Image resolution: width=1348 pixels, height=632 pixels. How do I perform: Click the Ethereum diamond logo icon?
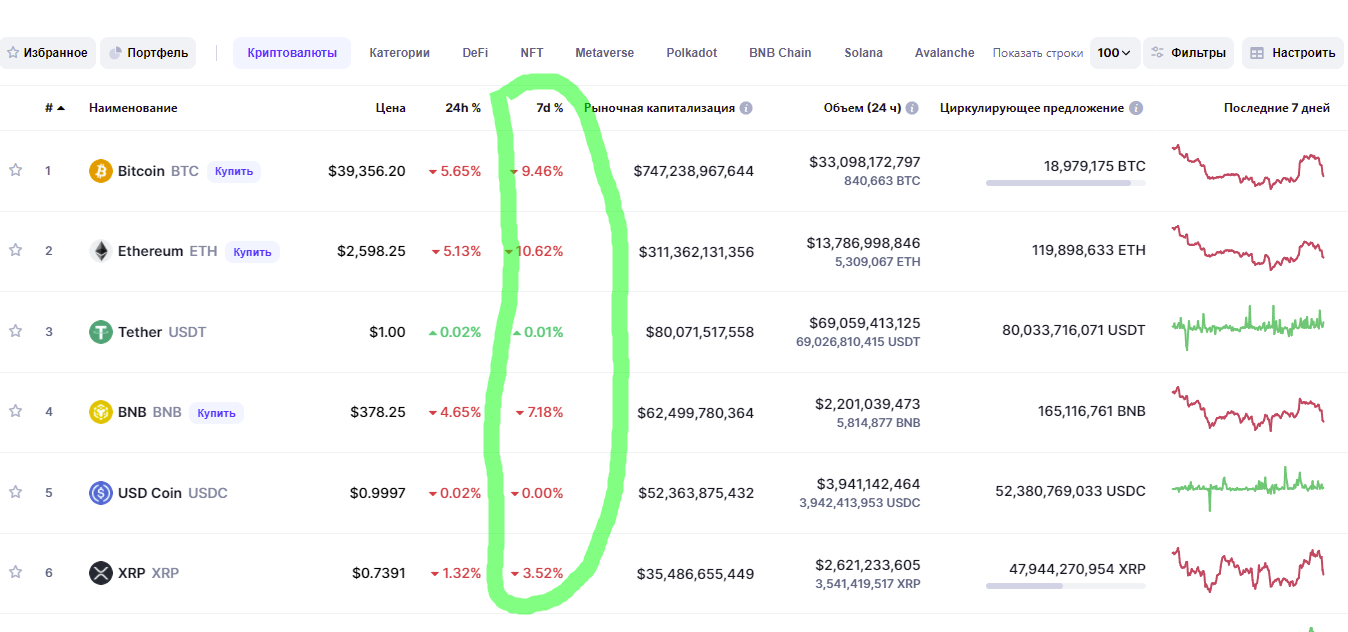100,251
